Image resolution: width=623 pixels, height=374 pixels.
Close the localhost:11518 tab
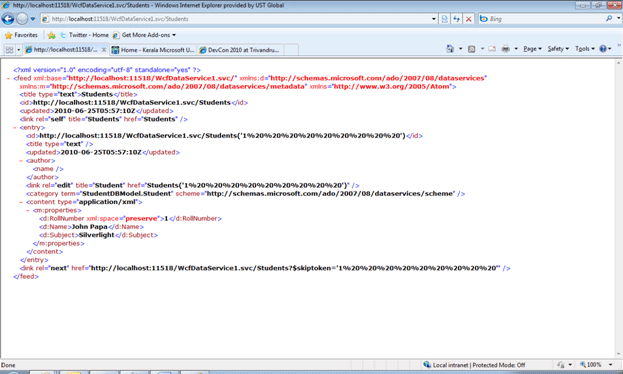point(104,50)
